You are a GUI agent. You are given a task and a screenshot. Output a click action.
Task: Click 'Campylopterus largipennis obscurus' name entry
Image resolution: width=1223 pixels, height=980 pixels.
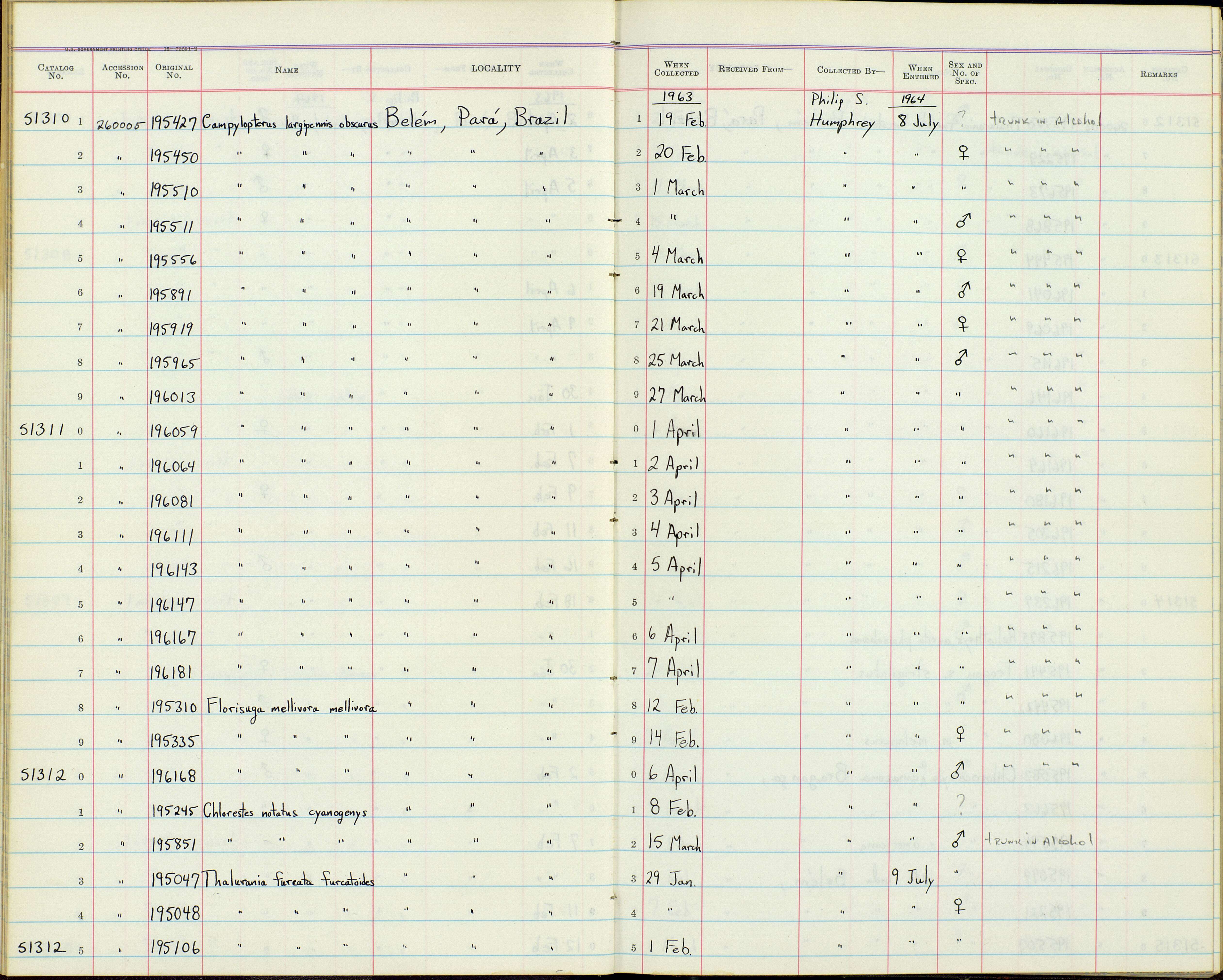[x=290, y=124]
